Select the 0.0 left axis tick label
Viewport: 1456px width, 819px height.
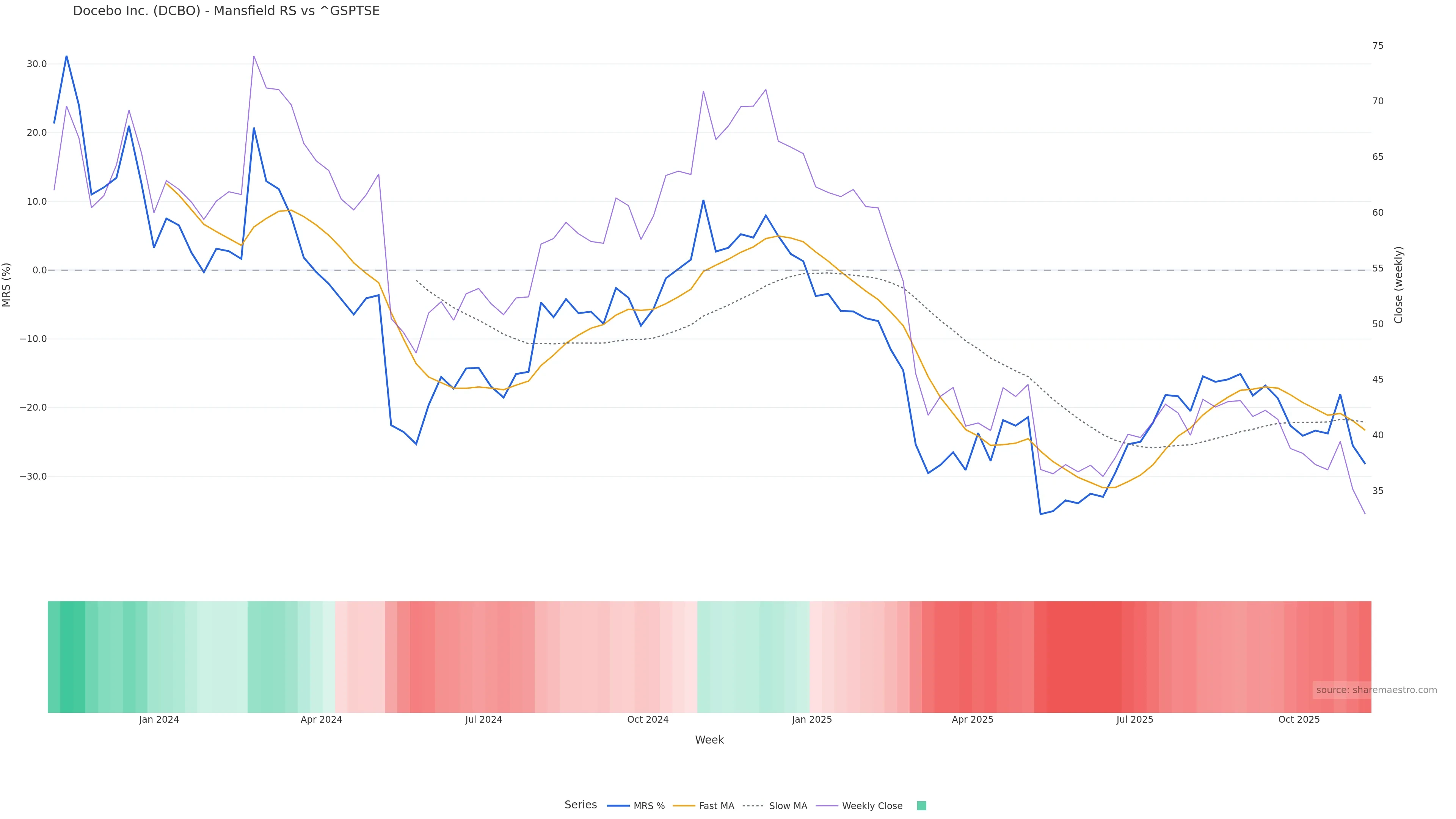click(x=39, y=270)
